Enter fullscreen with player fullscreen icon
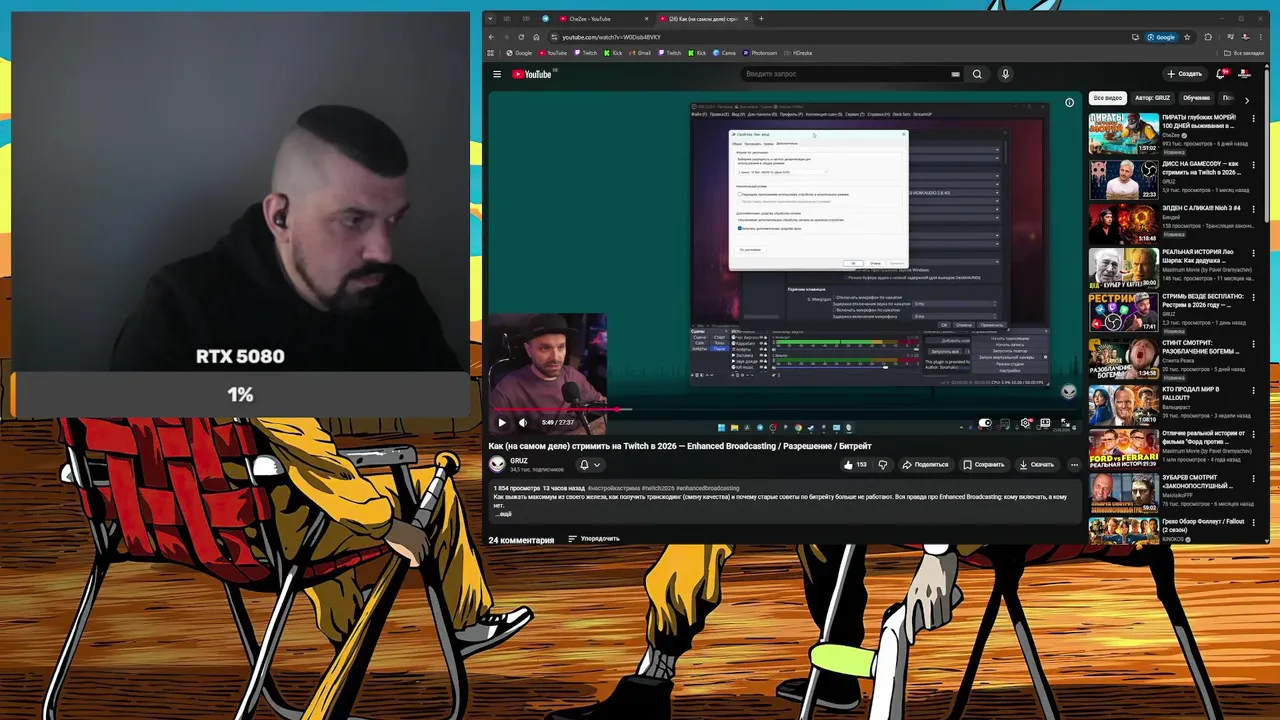Image resolution: width=1280 pixels, height=720 pixels. 1065,423
